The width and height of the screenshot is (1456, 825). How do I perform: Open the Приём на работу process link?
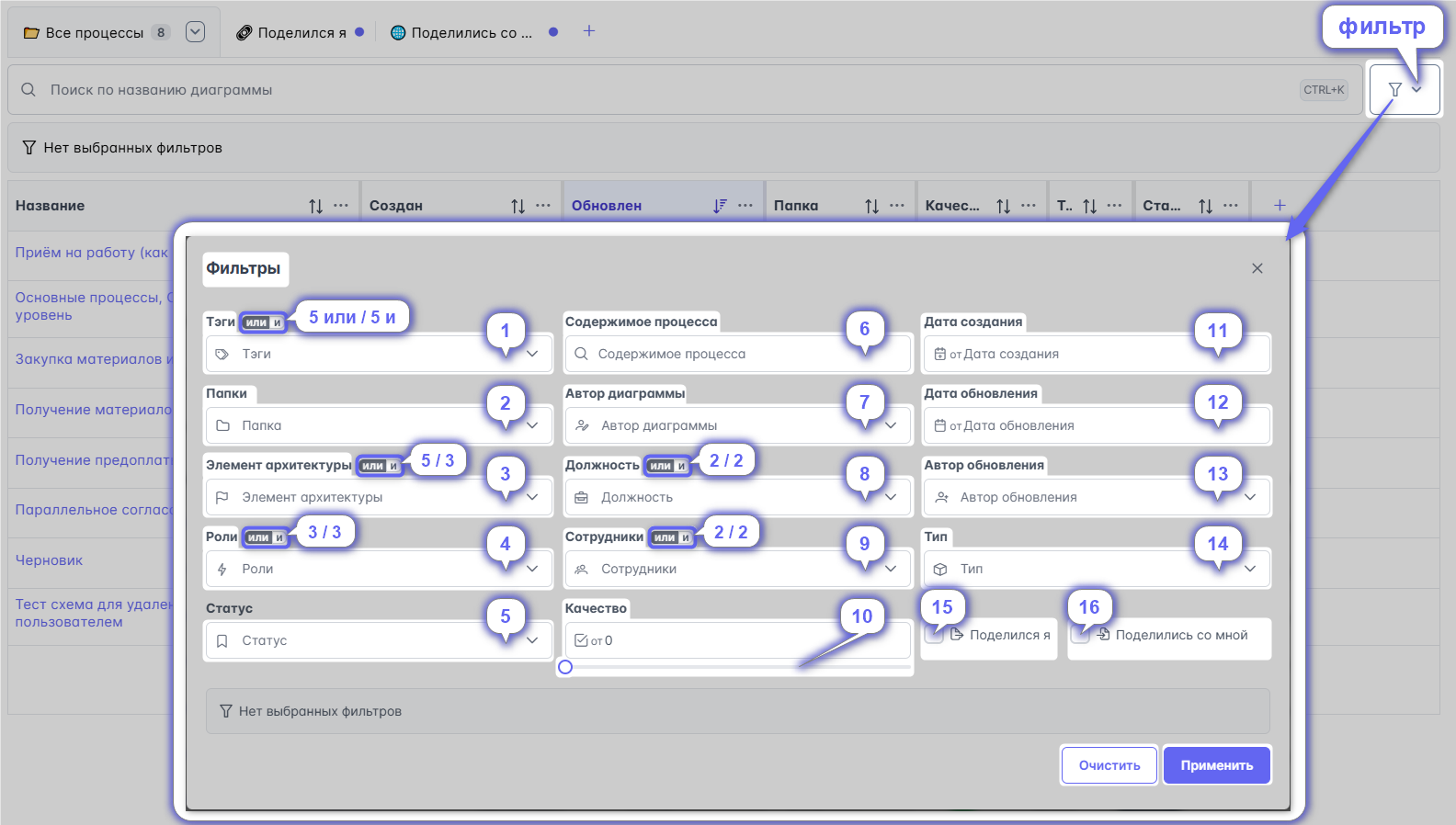92,253
